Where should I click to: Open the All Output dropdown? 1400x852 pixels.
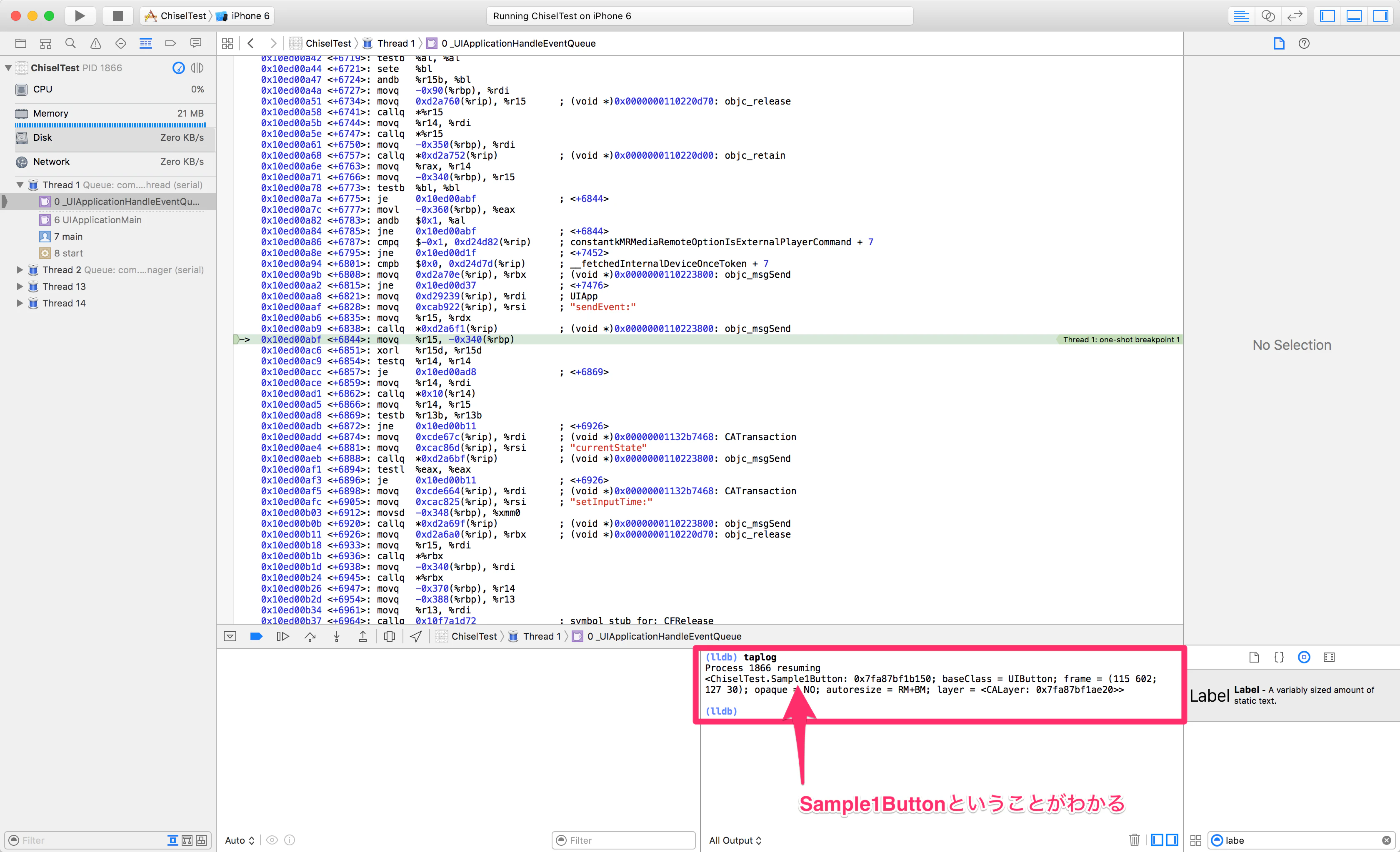coord(735,840)
